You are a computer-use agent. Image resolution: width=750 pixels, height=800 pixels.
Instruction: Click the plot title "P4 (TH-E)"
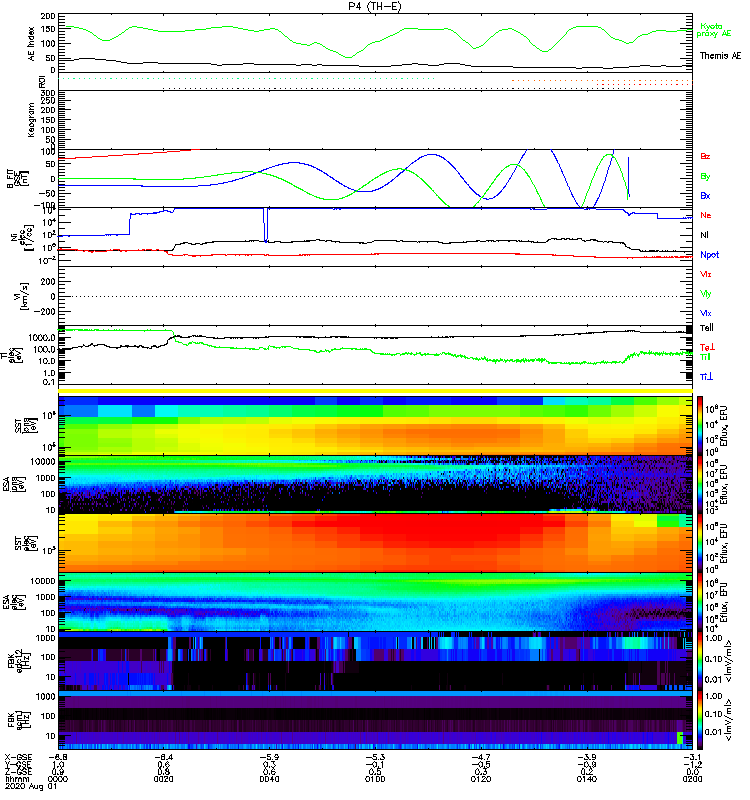pyautogui.click(x=375, y=6)
